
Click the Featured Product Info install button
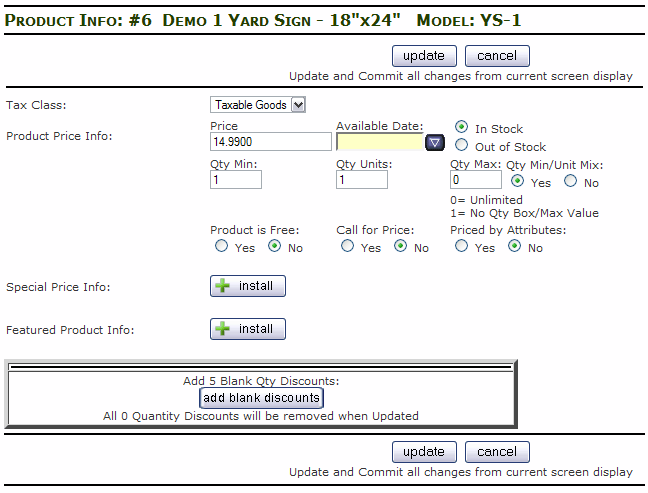(248, 328)
